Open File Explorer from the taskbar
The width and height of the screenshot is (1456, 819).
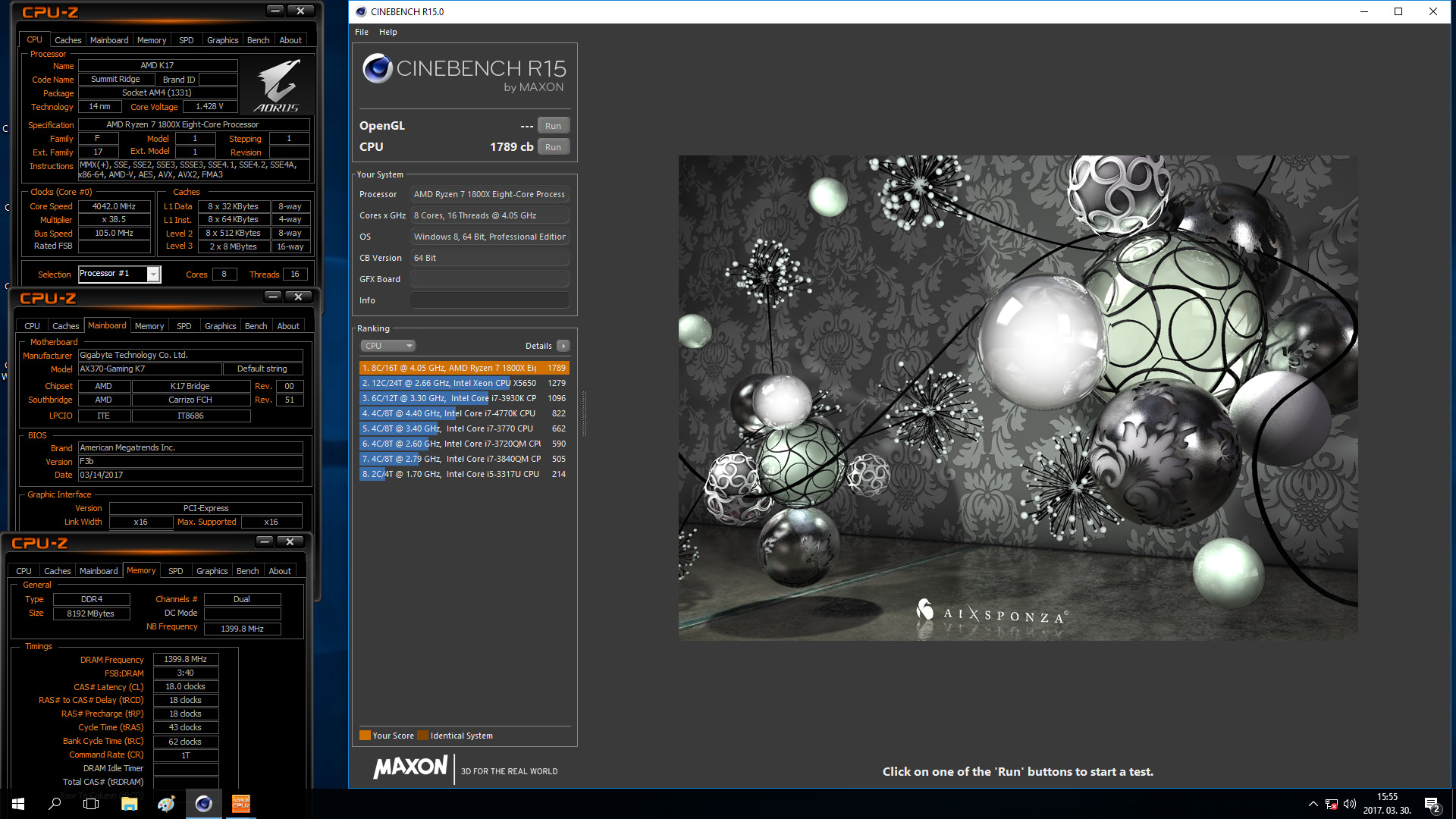click(x=129, y=804)
